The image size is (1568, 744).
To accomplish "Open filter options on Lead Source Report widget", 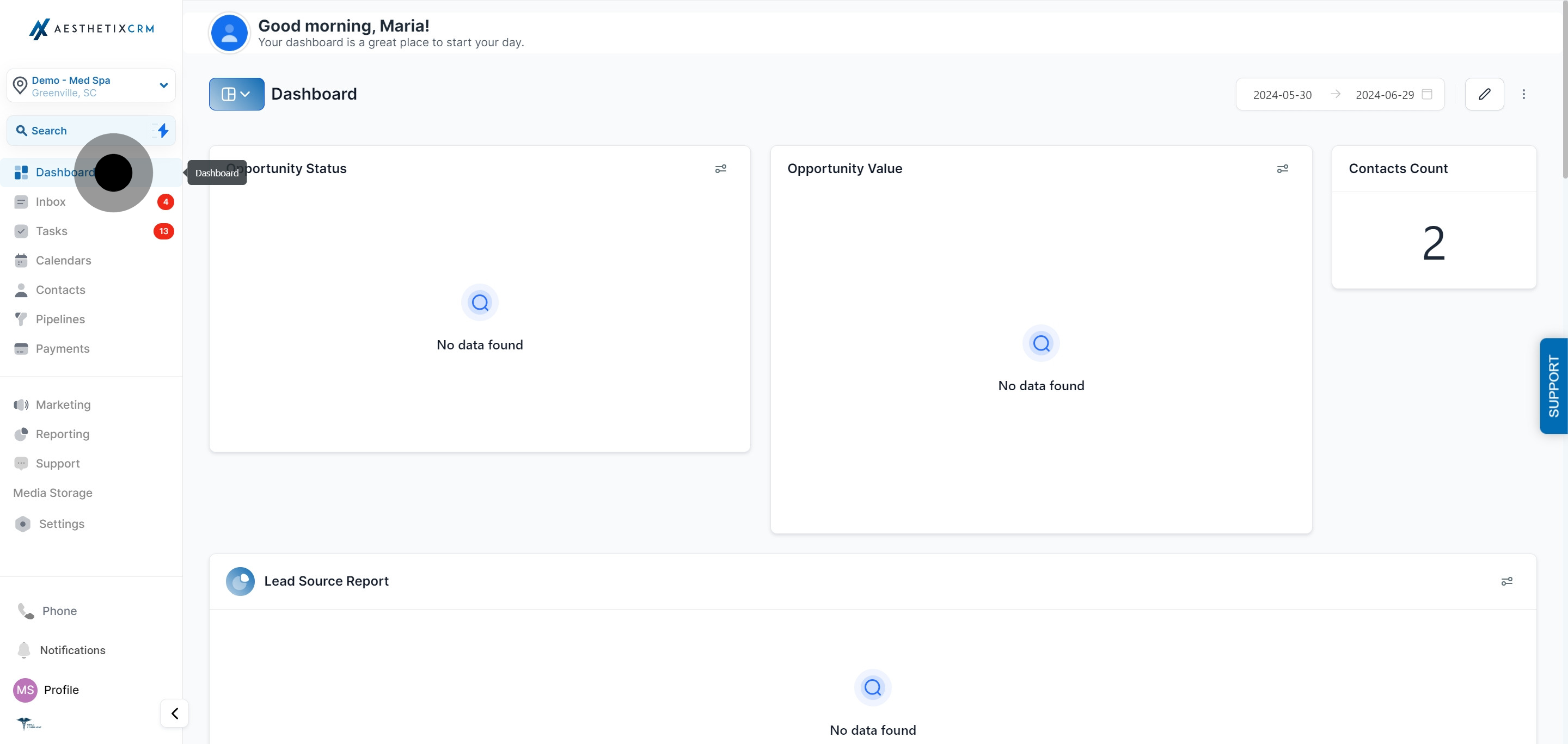I will point(1506,581).
